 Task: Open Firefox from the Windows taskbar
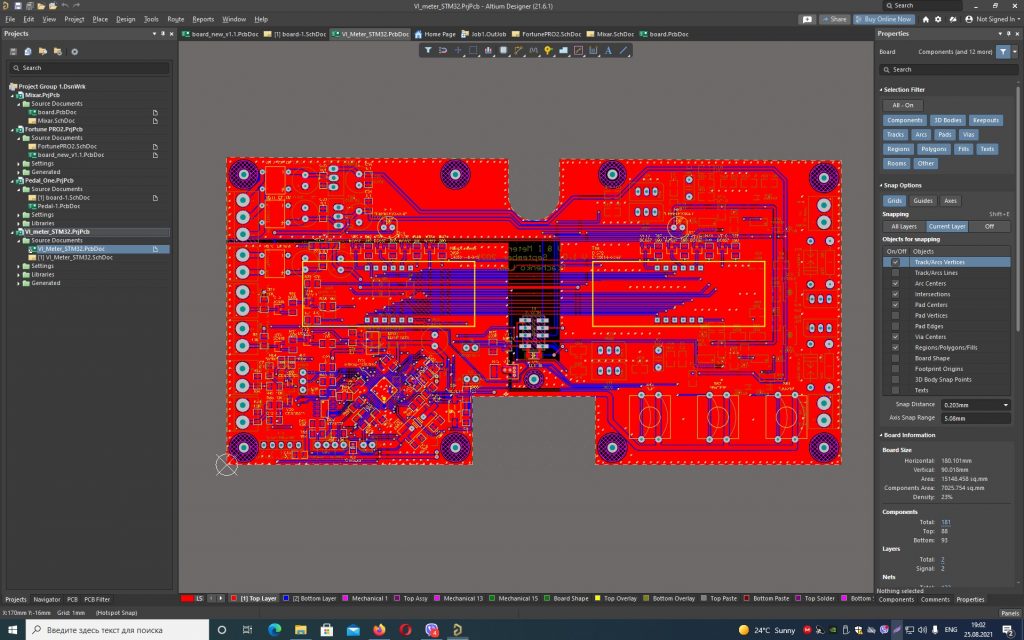378,630
